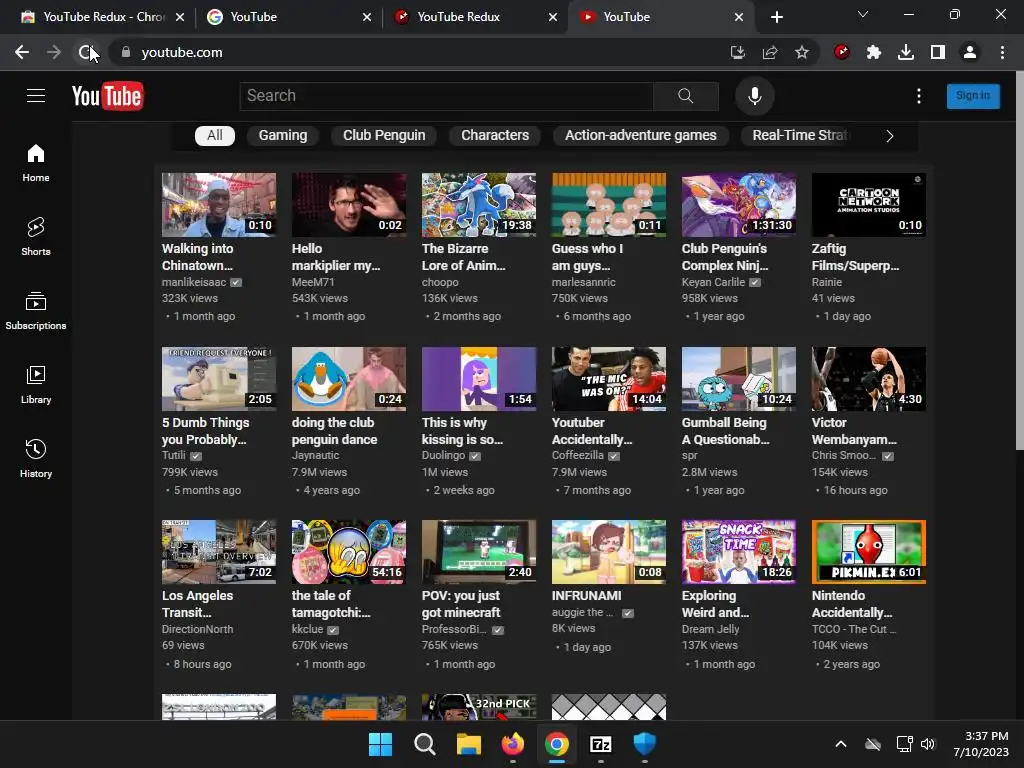The image size is (1024, 768).
Task: Open the YouTube hamburger guide menu
Action: tap(36, 96)
